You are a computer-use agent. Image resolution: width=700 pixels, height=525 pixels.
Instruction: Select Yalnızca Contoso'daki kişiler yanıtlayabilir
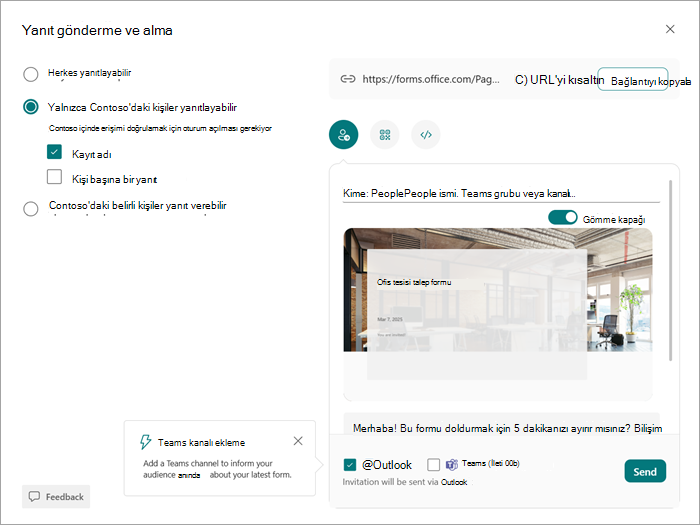click(x=31, y=107)
